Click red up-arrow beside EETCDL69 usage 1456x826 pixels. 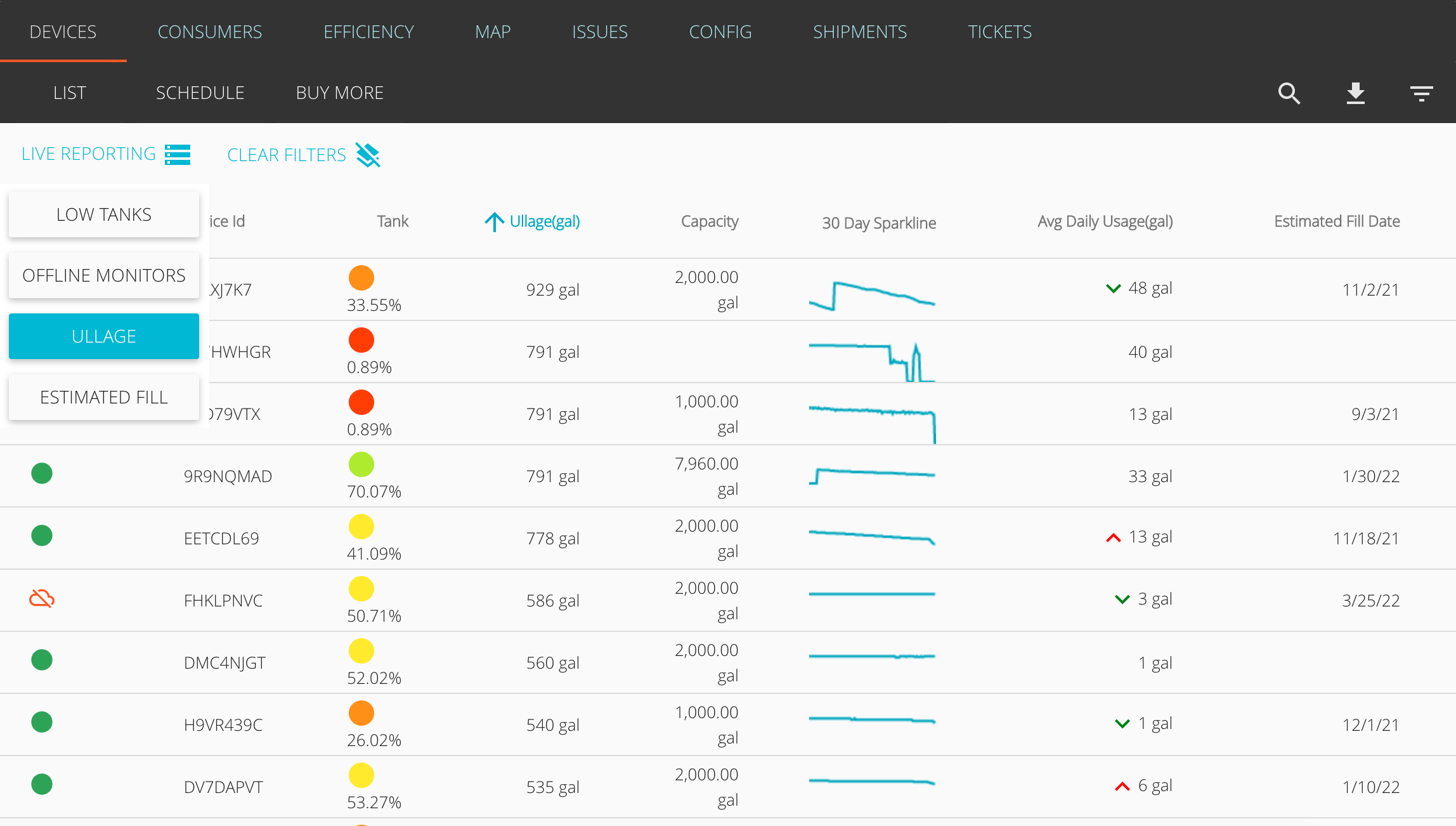tap(1114, 538)
